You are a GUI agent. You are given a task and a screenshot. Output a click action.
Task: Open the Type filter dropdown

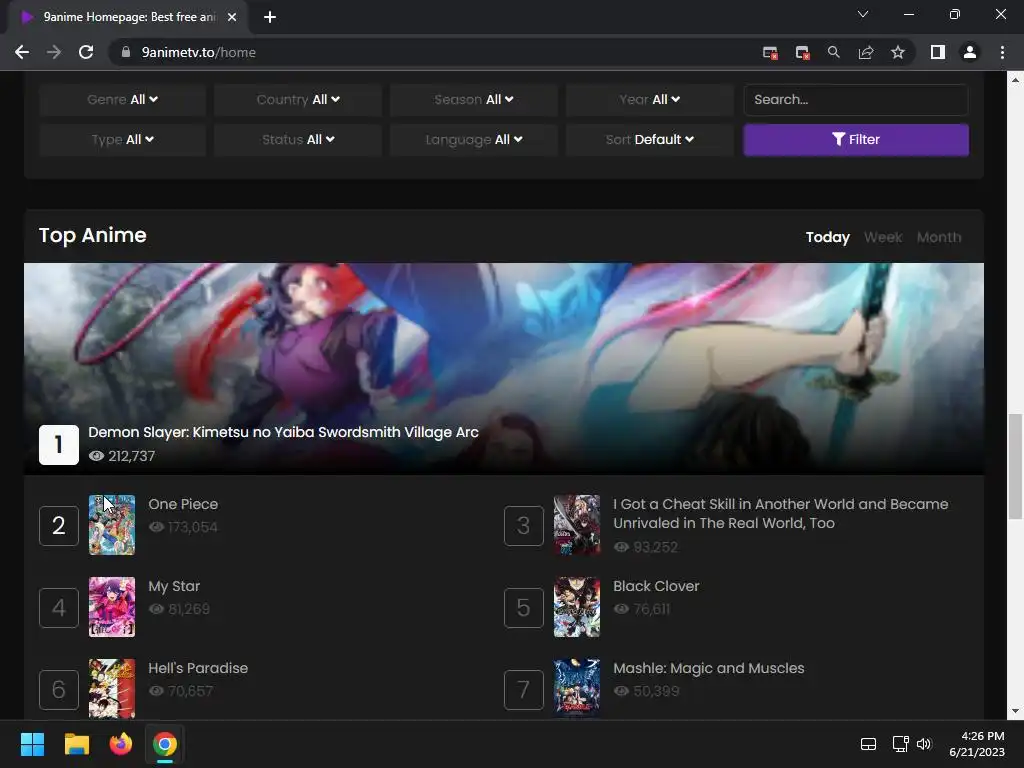coord(122,139)
